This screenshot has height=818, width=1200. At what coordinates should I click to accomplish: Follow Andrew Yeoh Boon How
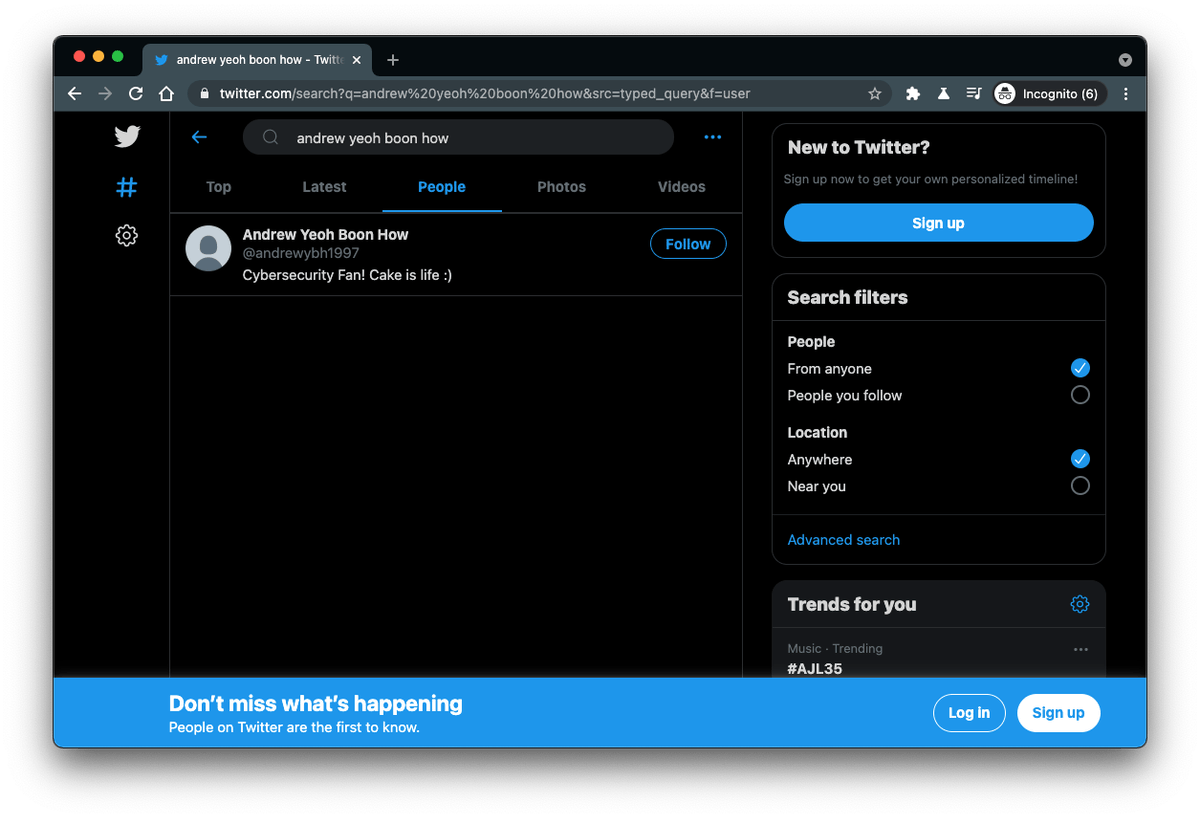688,244
